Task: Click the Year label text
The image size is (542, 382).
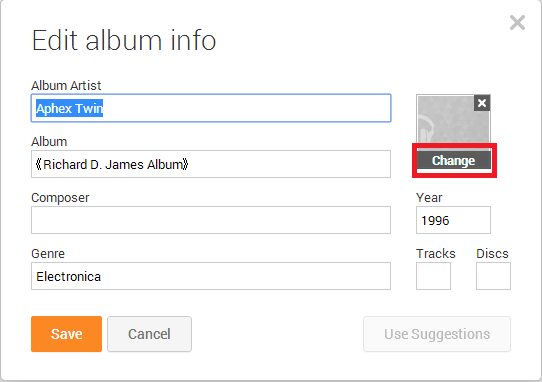Action: pyautogui.click(x=429, y=198)
